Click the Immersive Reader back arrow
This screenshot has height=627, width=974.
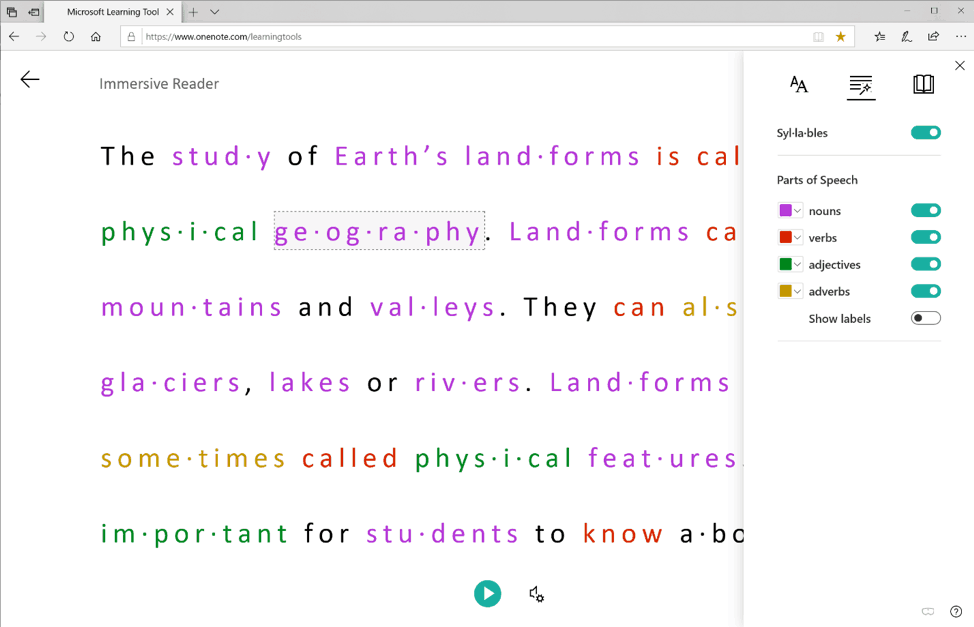coord(30,80)
